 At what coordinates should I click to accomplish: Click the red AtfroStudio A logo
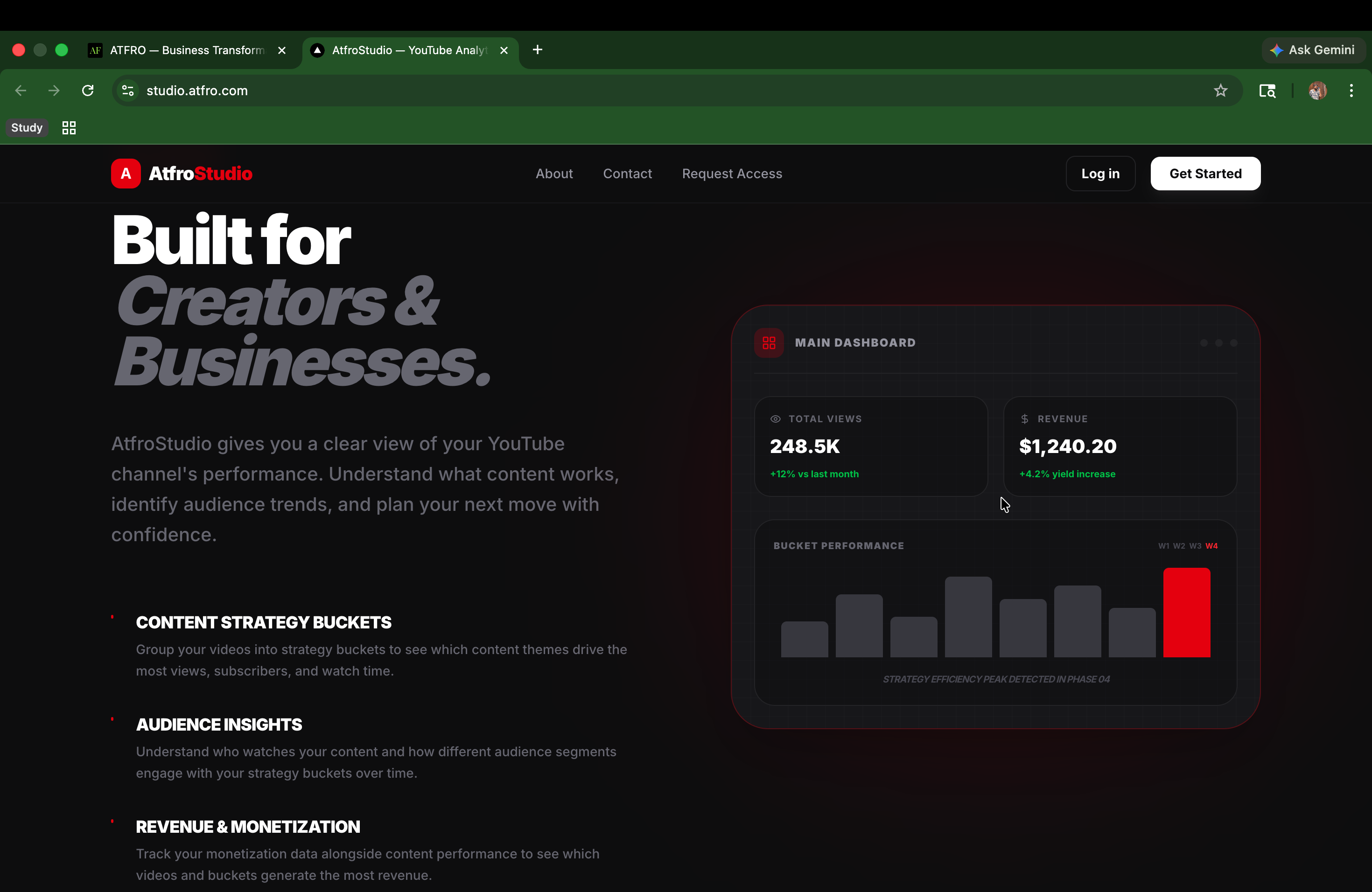(x=126, y=174)
